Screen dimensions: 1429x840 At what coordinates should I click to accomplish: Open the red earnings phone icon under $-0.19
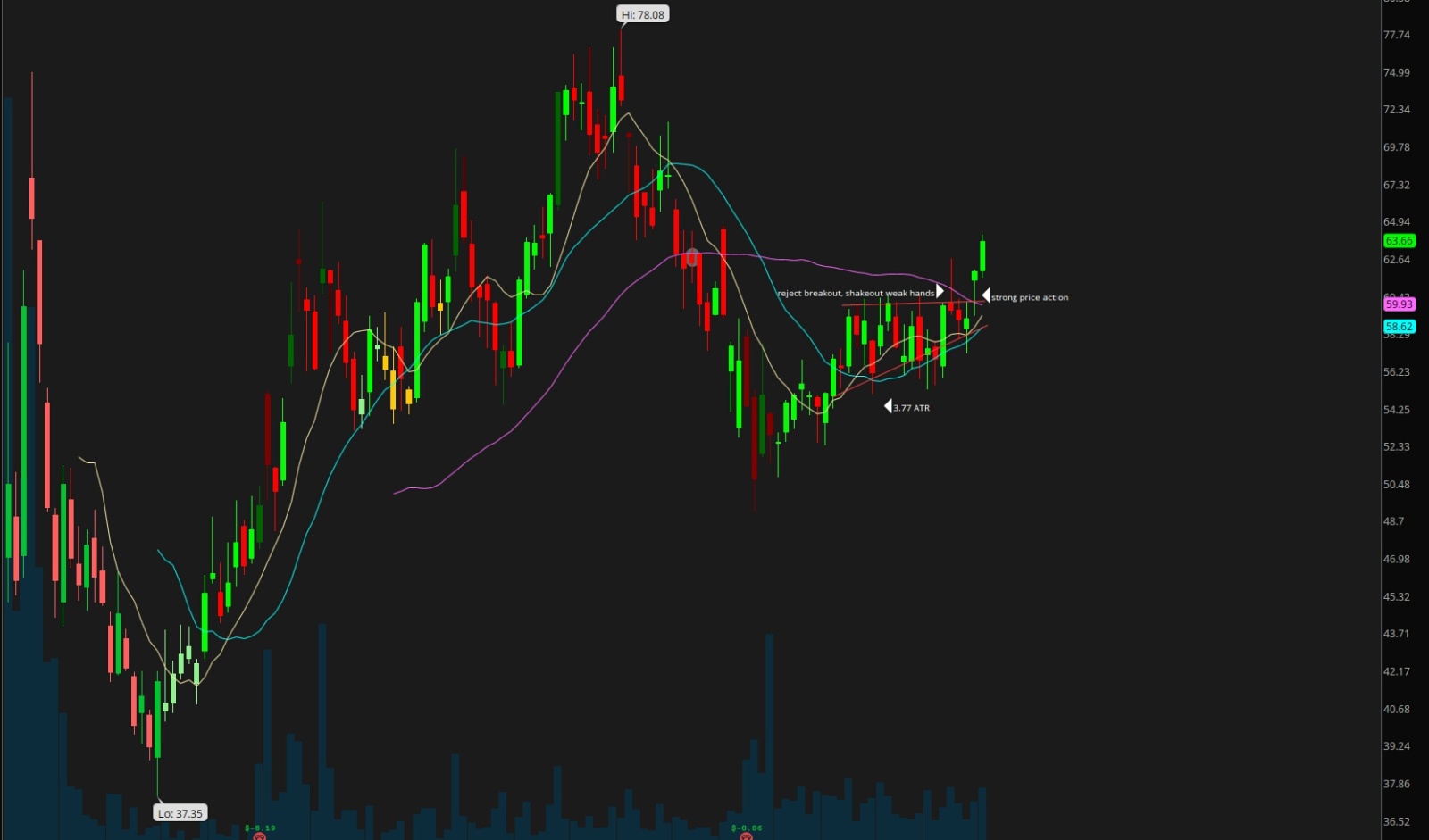pos(259,836)
